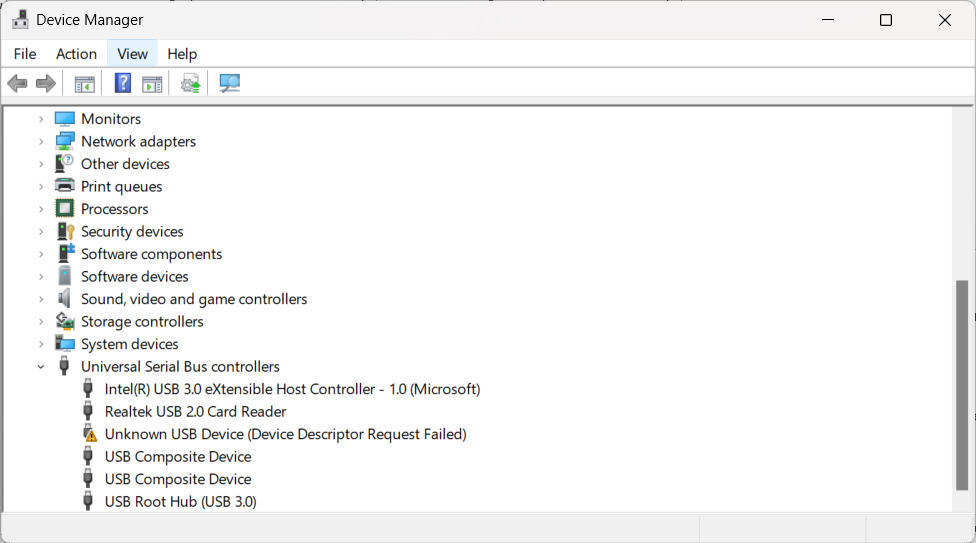
Task: Expand the Network adapters node
Action: [41, 142]
